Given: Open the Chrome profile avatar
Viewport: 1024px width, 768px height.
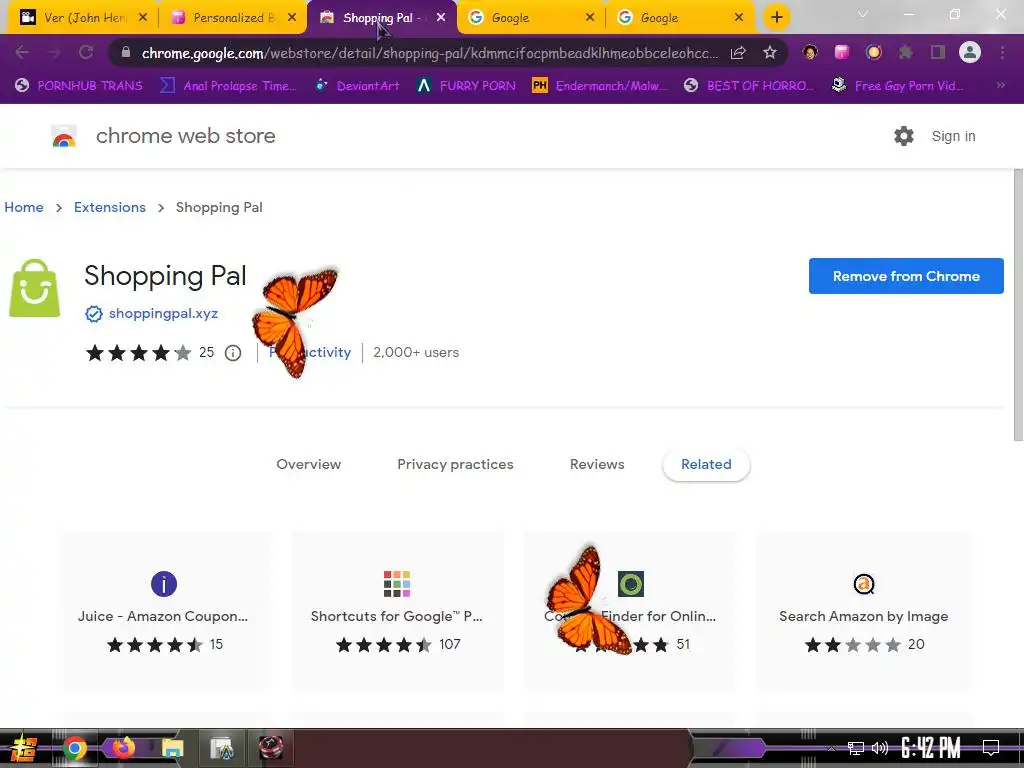Looking at the screenshot, I should pos(970,52).
